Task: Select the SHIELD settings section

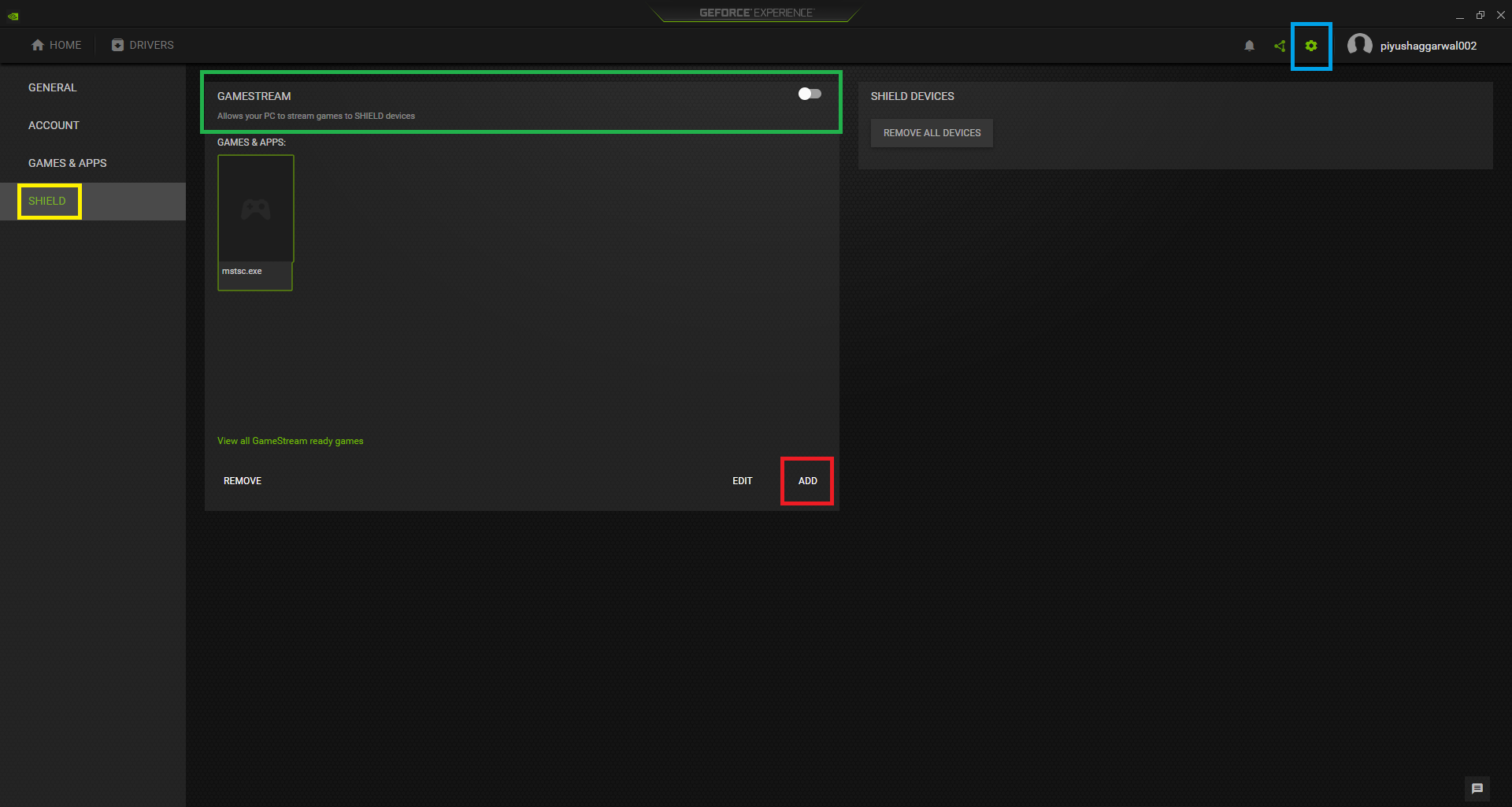Action: point(93,201)
